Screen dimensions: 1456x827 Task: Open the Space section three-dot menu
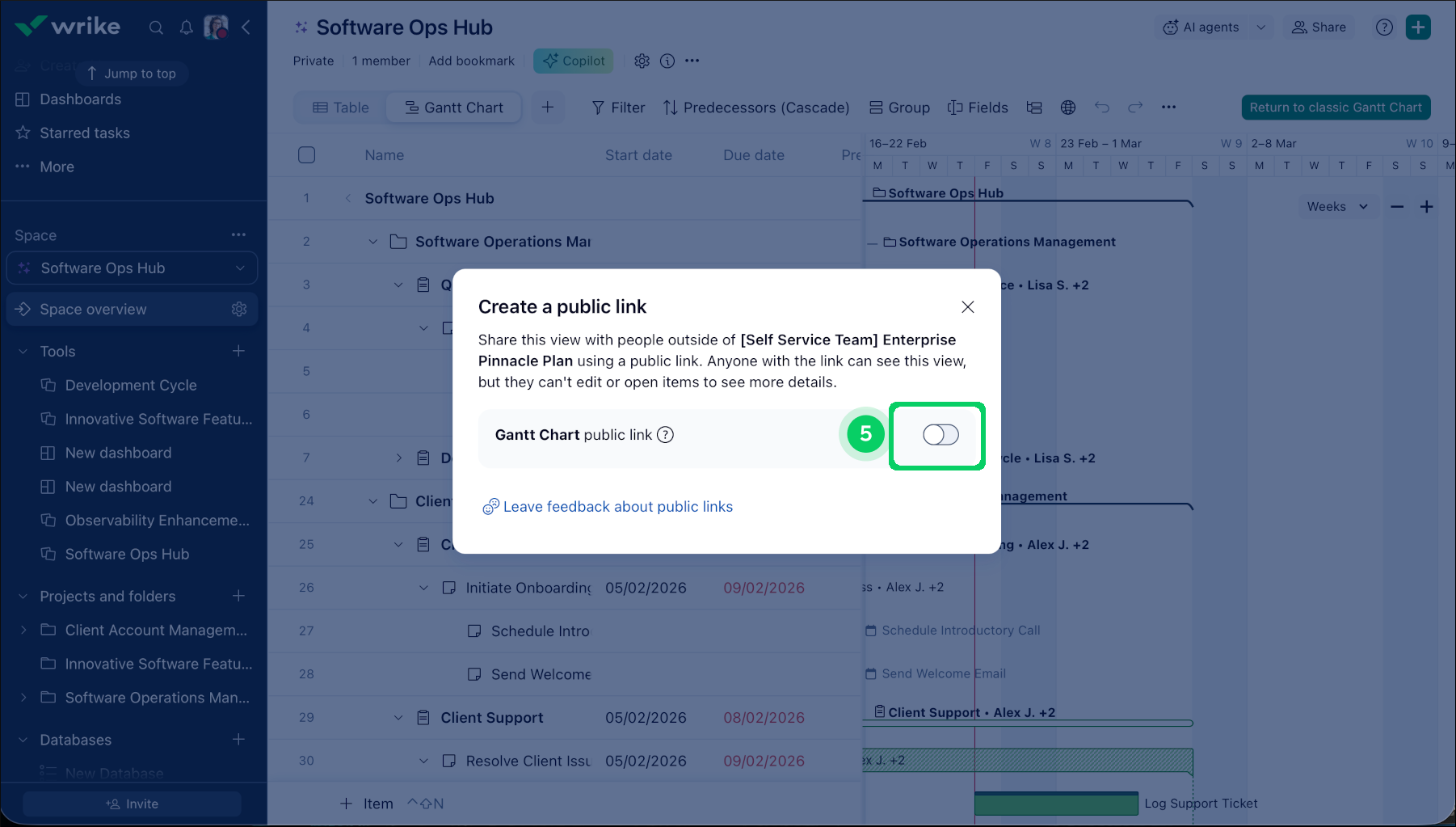point(238,235)
